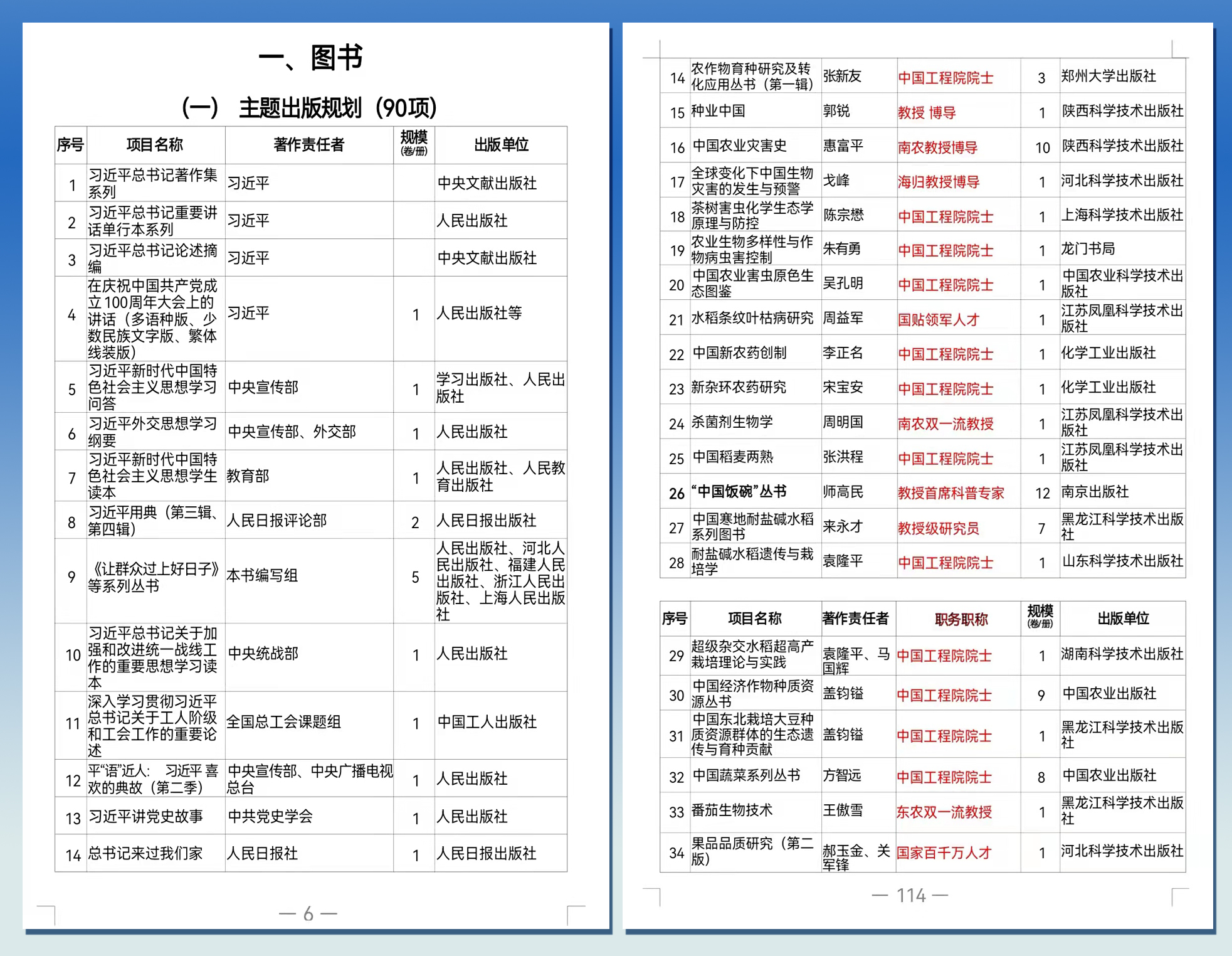This screenshot has height=956, width=1232.
Task: Click page number 114 at bottom
Action: 910,895
